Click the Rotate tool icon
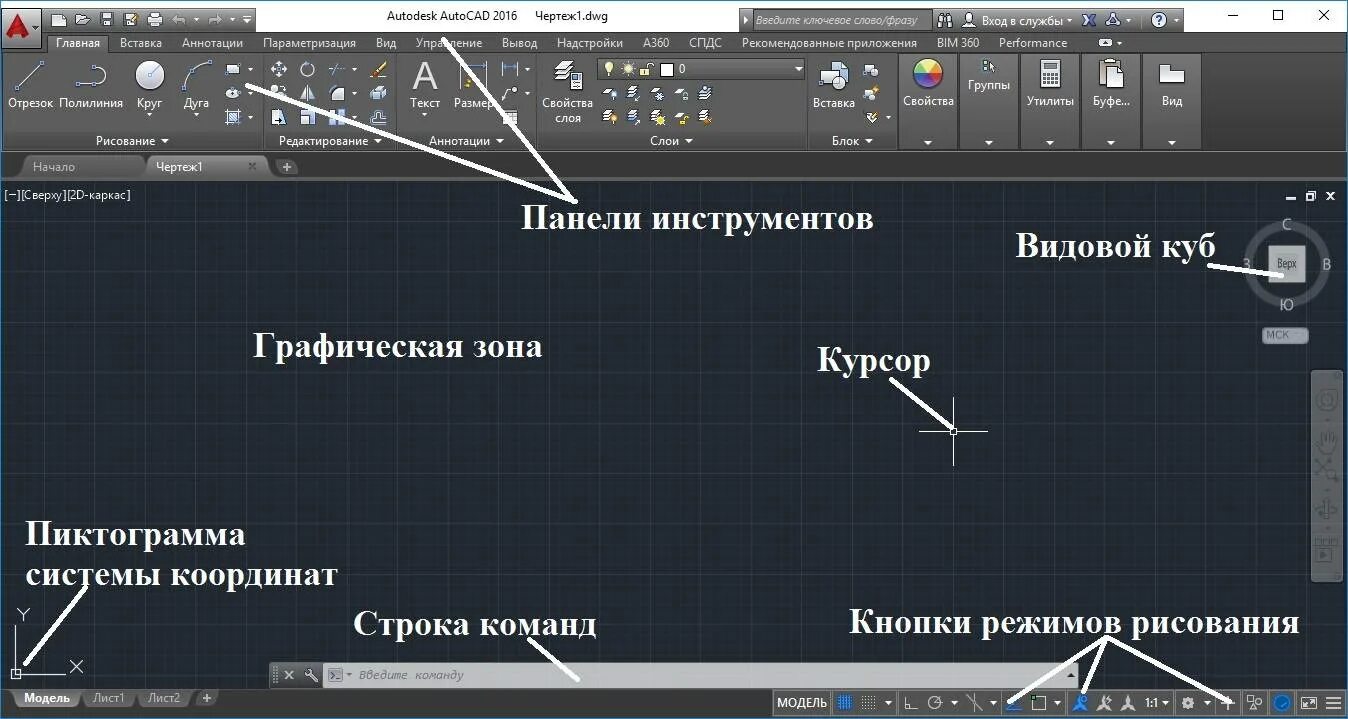This screenshot has width=1348, height=719. coord(307,69)
